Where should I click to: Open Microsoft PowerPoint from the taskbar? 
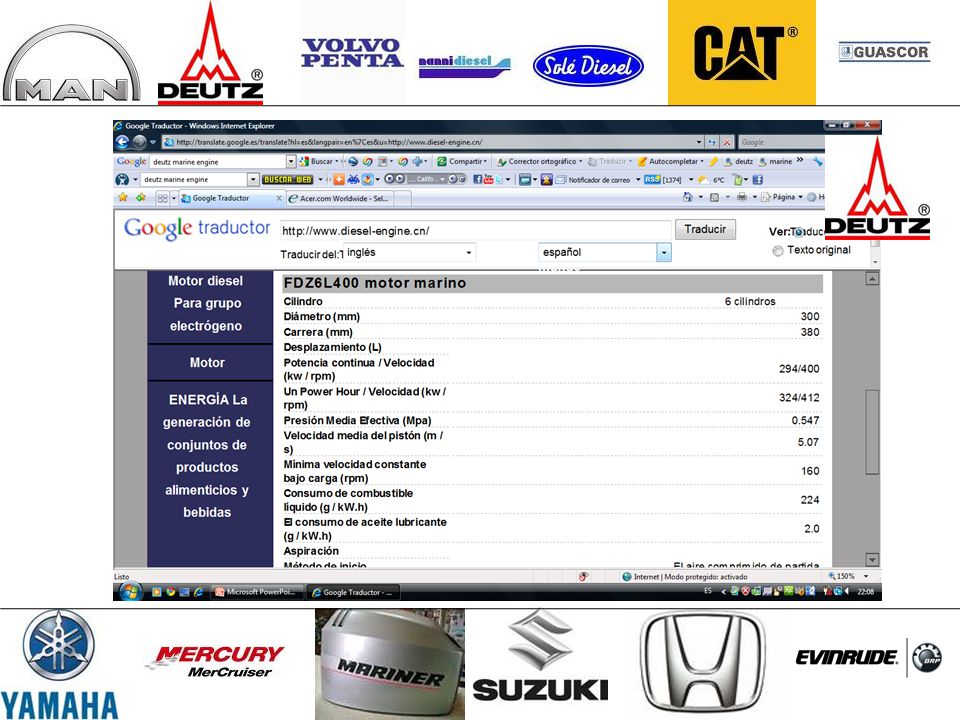(x=257, y=592)
